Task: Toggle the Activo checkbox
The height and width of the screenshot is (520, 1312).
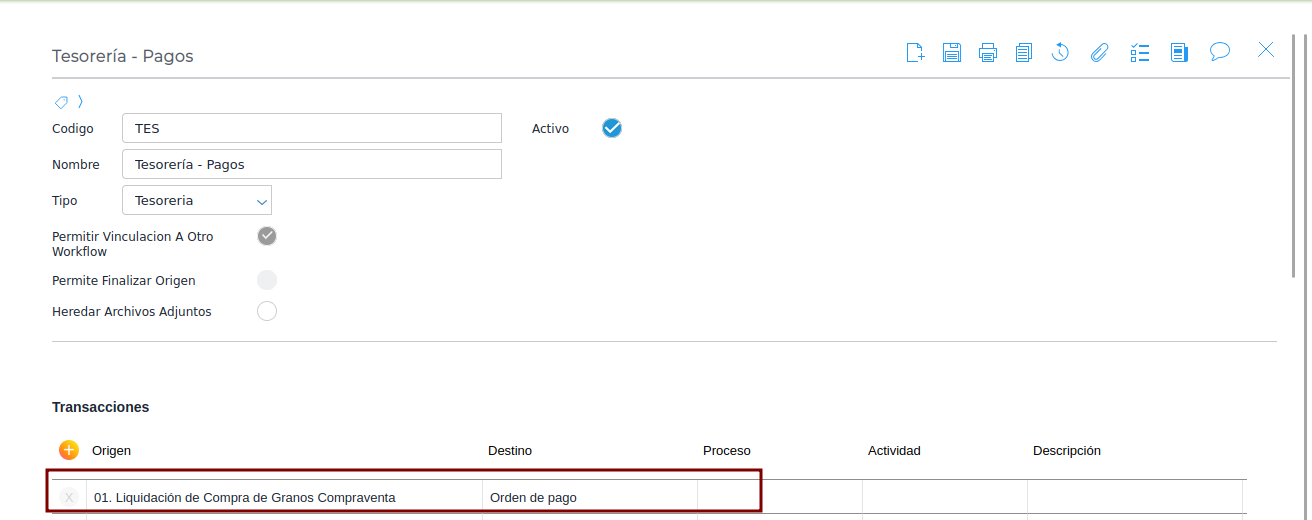Action: pyautogui.click(x=612, y=128)
